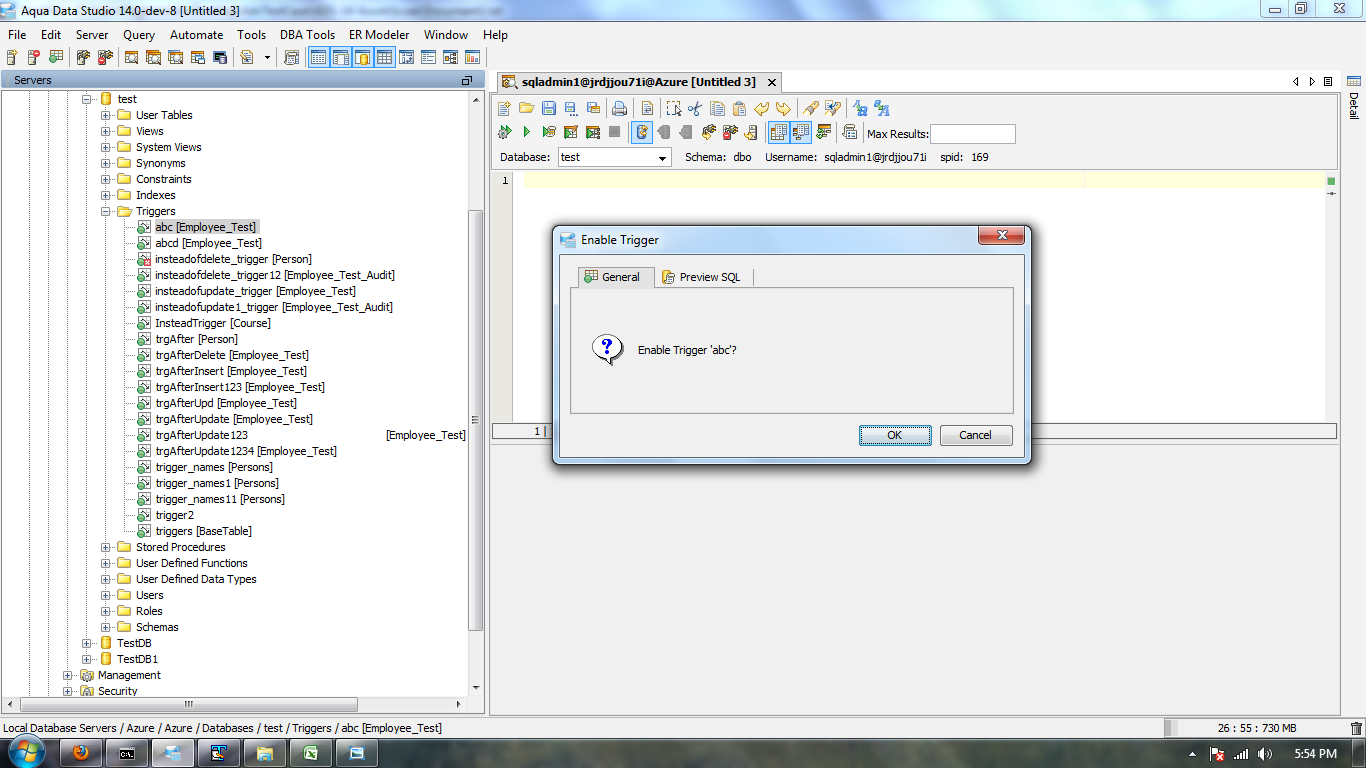Click the Print icon in query toolbar

pos(619,108)
